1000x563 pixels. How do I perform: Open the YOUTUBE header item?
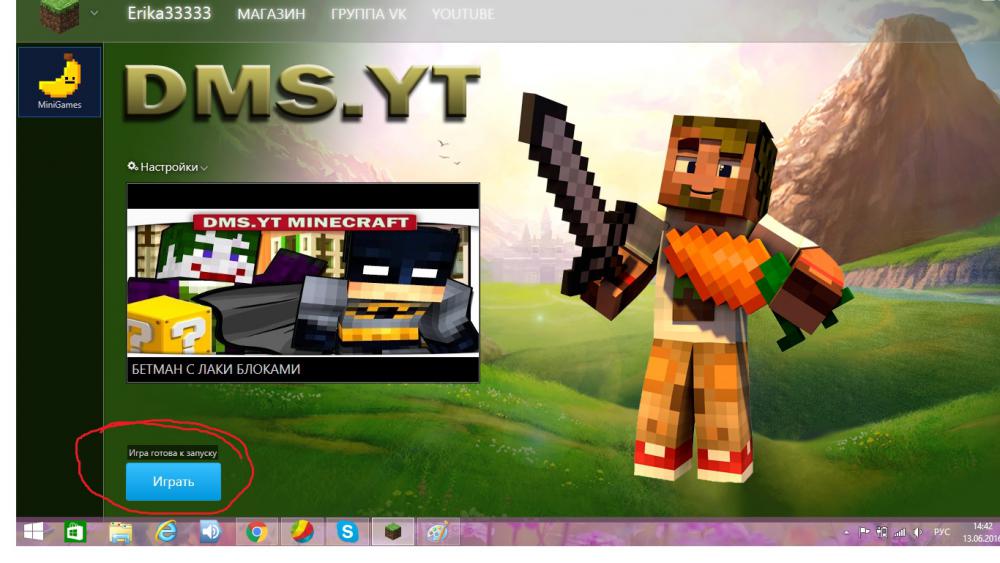463,15
